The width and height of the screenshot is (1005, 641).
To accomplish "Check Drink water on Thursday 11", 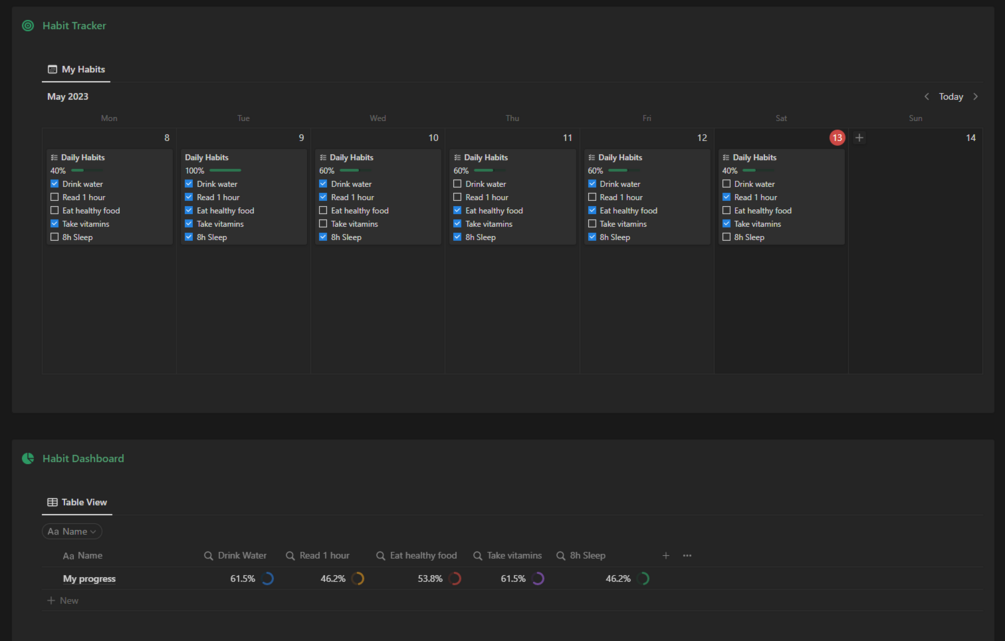I will coord(457,184).
